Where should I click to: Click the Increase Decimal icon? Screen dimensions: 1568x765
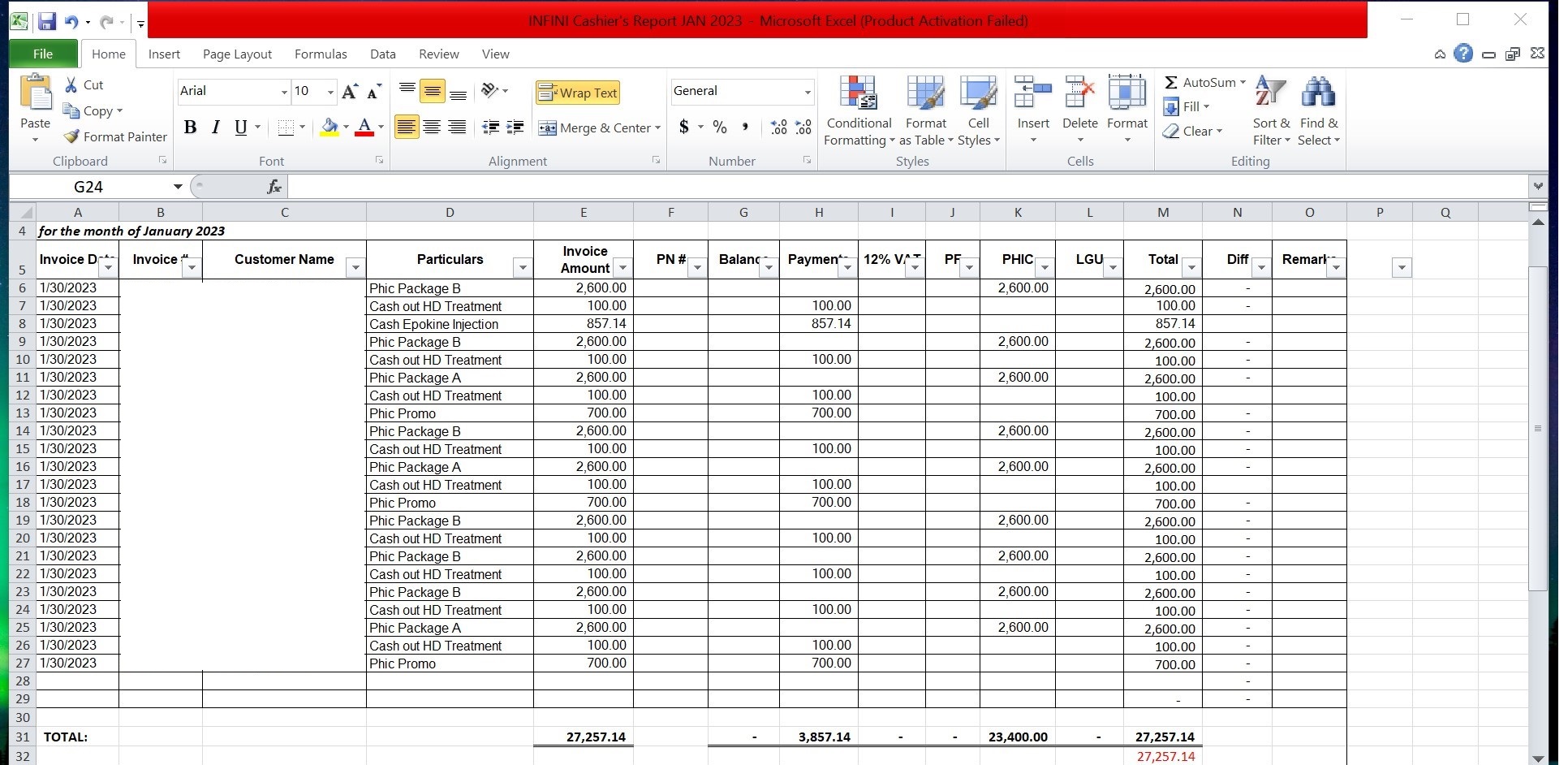(779, 127)
